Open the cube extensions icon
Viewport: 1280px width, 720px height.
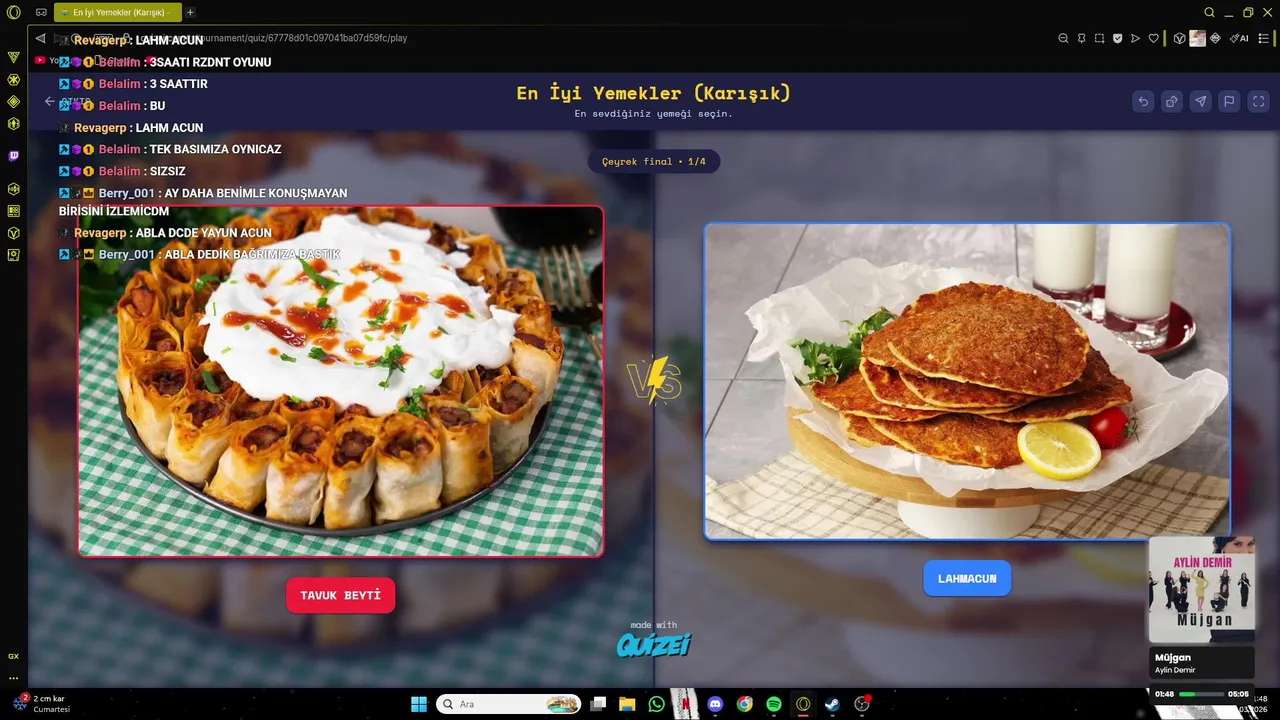[1179, 38]
